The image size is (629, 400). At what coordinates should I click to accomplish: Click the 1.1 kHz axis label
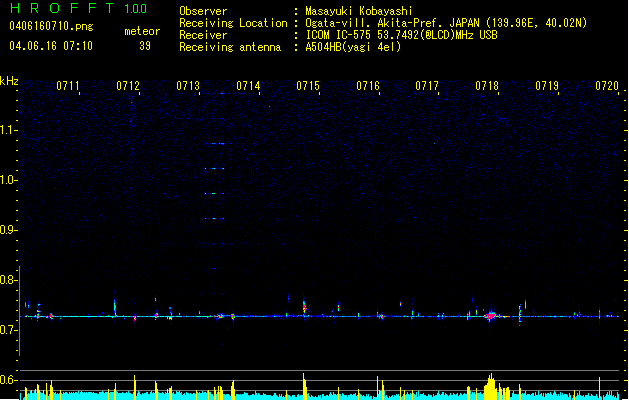click(x=9, y=130)
